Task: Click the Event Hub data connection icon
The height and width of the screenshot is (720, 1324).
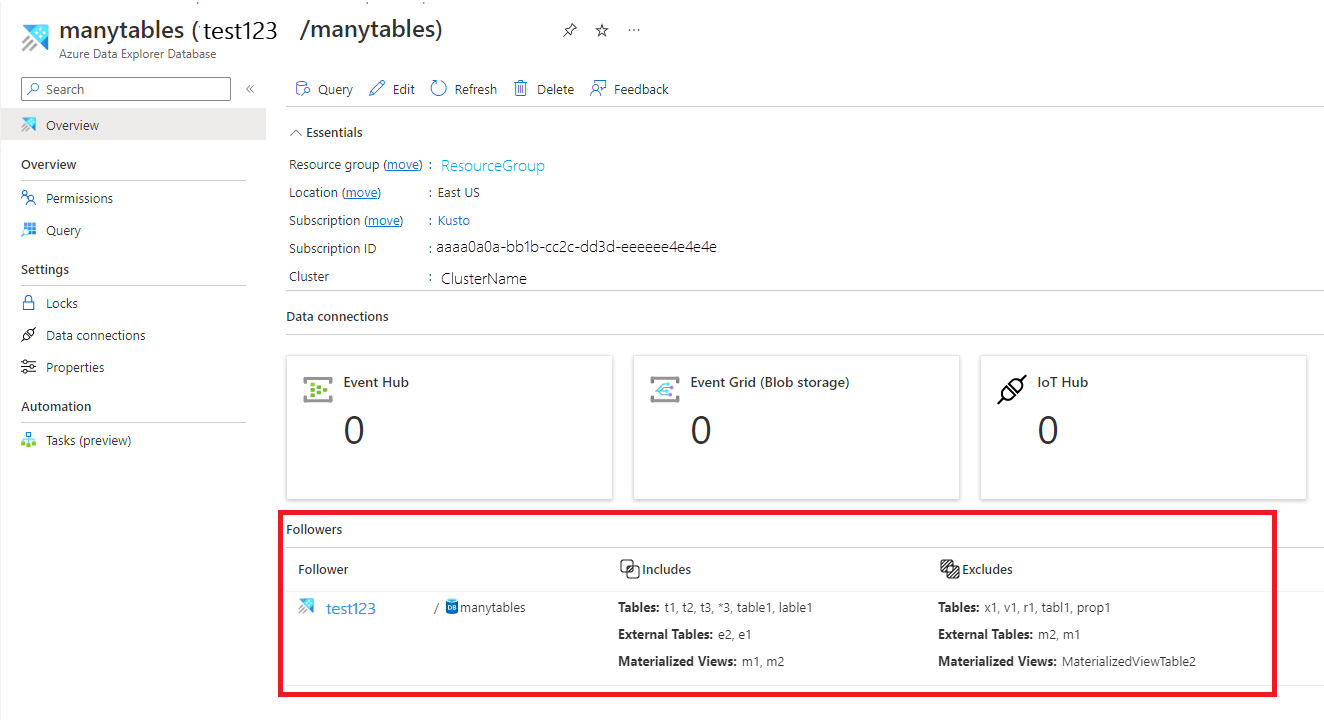Action: pyautogui.click(x=317, y=389)
